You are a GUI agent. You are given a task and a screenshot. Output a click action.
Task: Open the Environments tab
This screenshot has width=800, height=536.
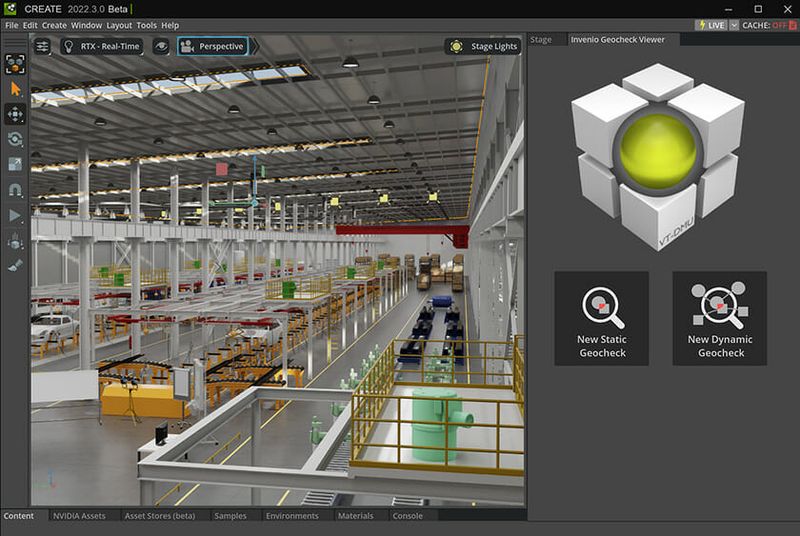point(292,516)
